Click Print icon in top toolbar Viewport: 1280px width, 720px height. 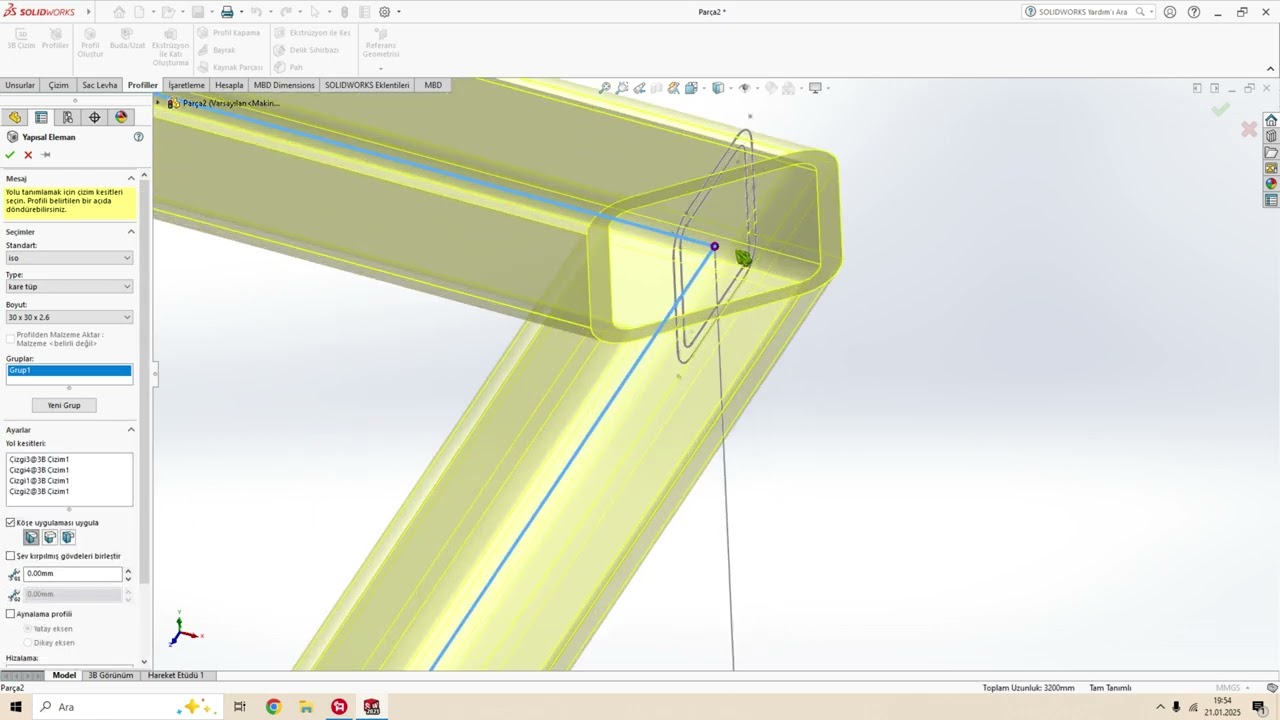(227, 12)
